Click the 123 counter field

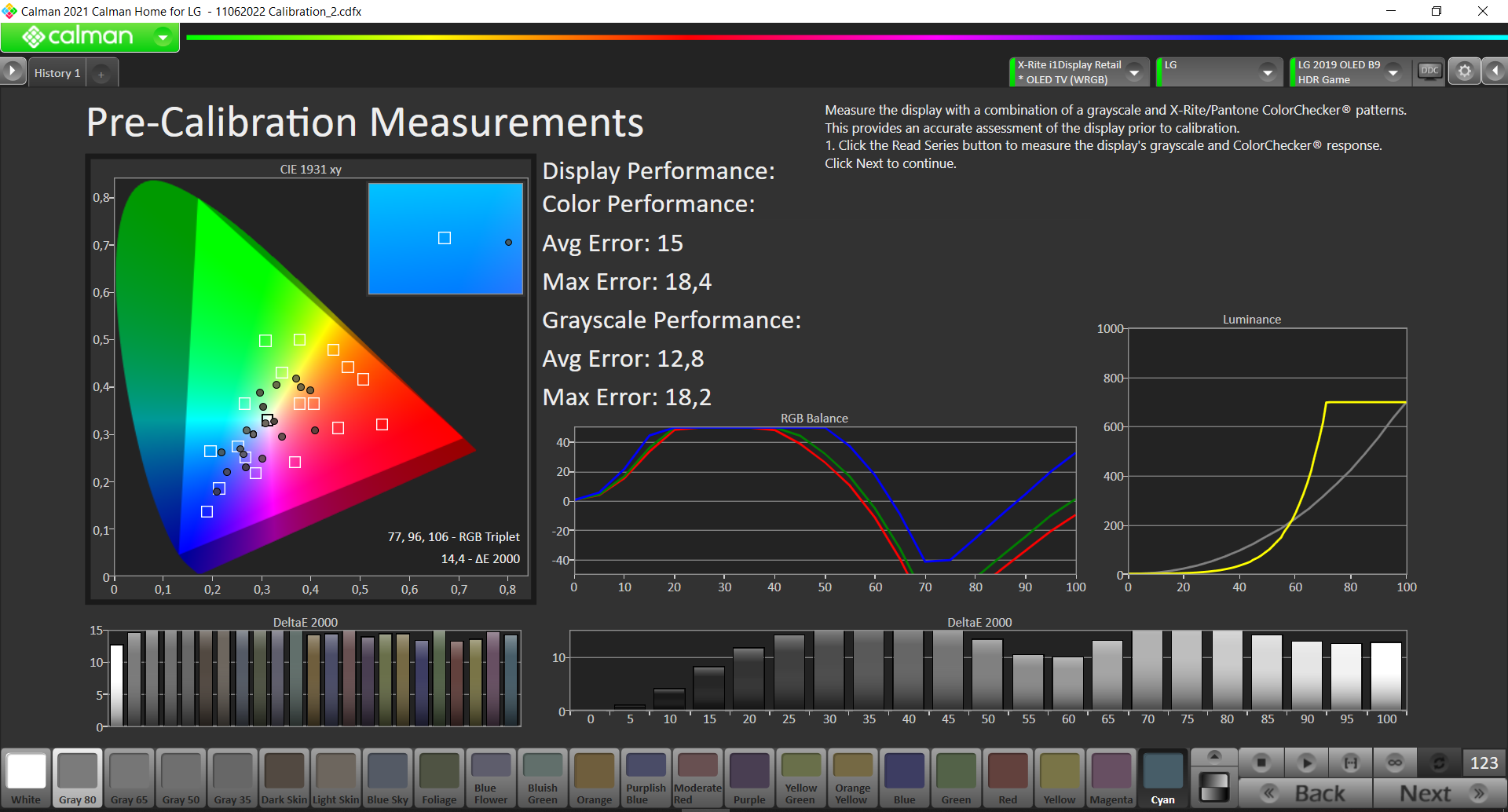pos(1484,763)
